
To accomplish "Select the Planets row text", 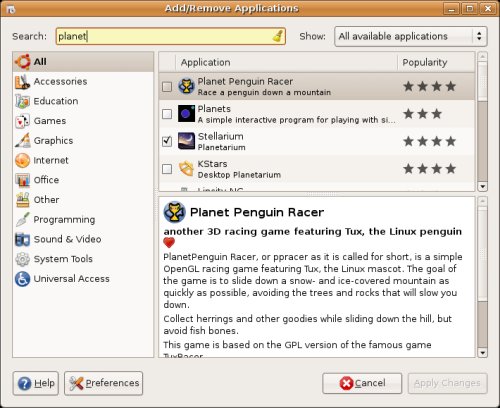I will coord(214,109).
